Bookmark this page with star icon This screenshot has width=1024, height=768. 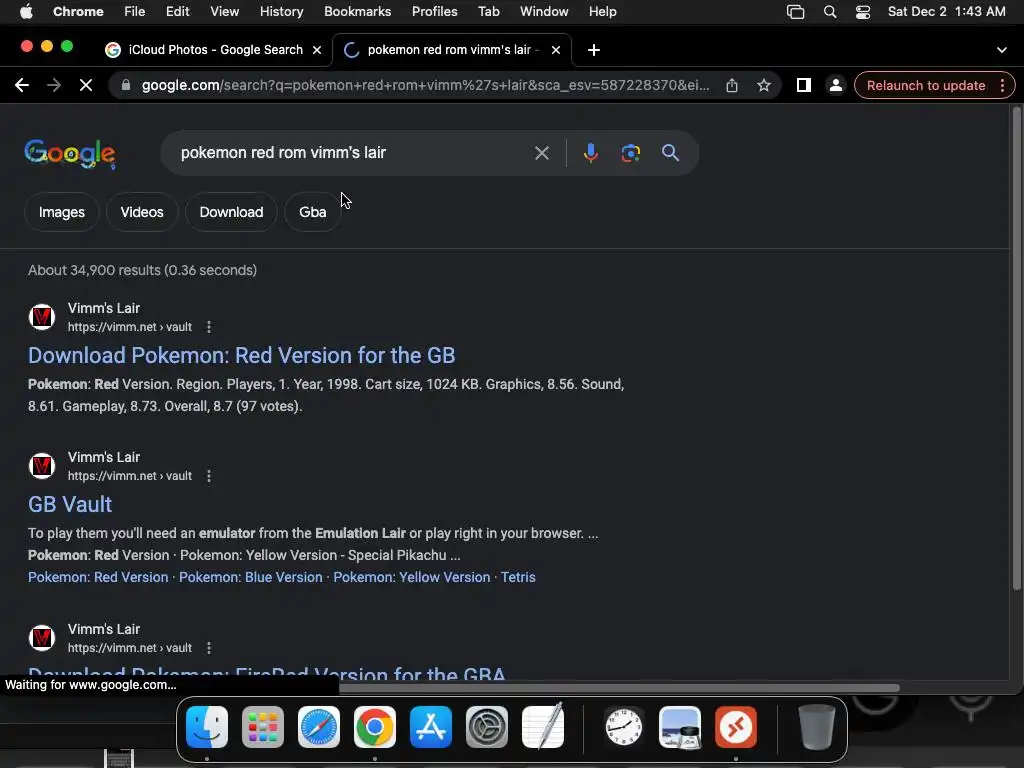(763, 86)
